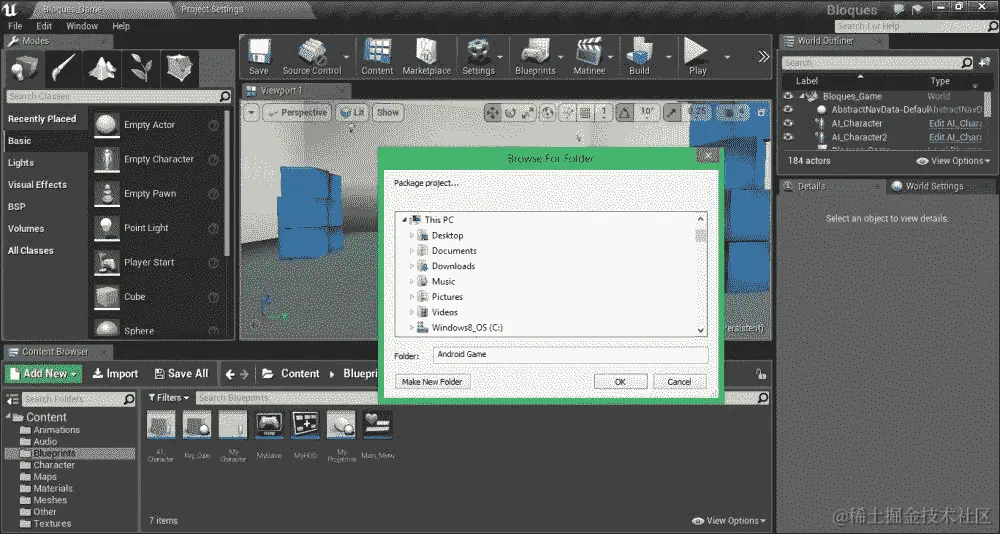
Task: Click OK in Browse For Folder
Action: point(621,382)
